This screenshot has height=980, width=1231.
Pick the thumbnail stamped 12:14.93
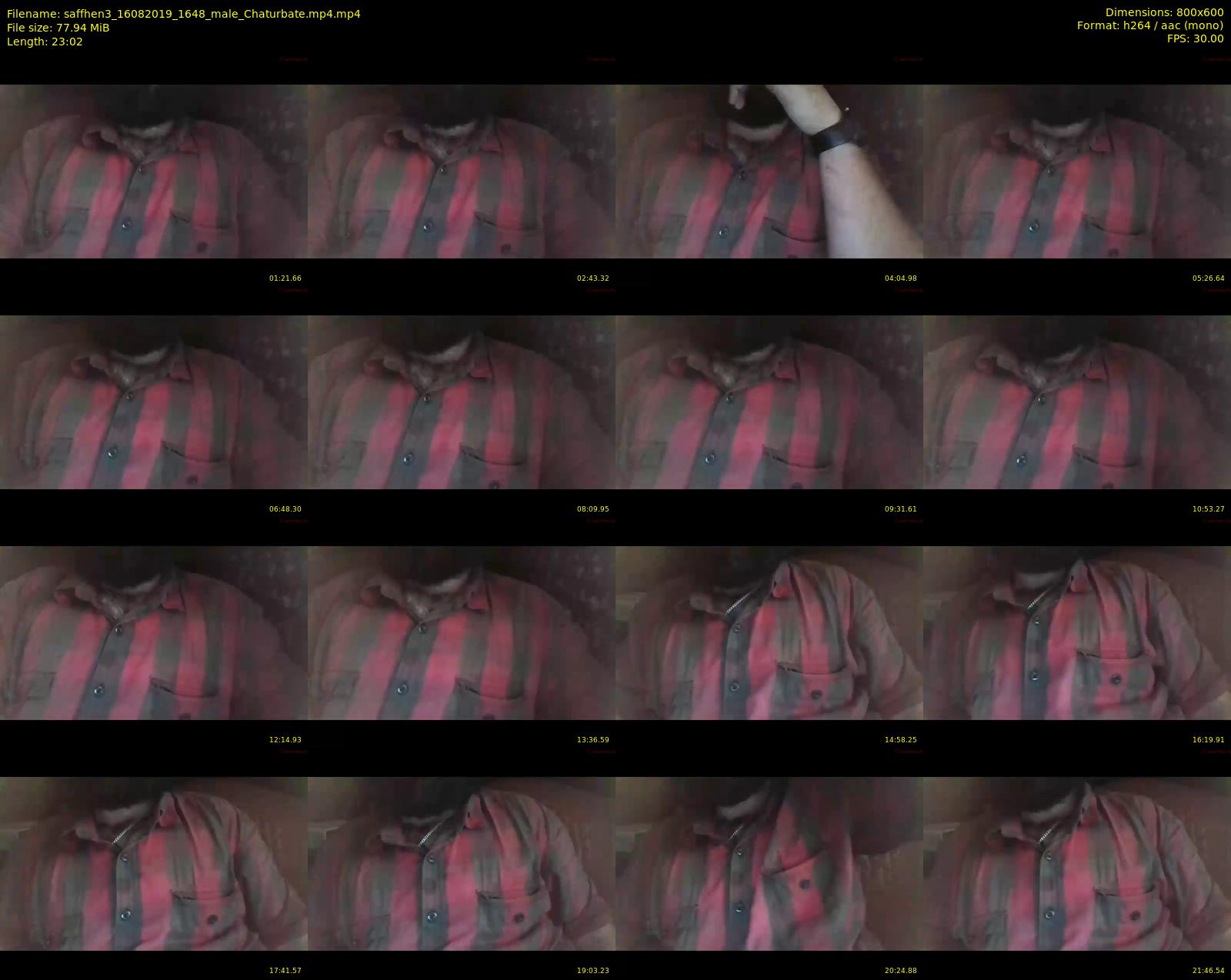(x=154, y=632)
